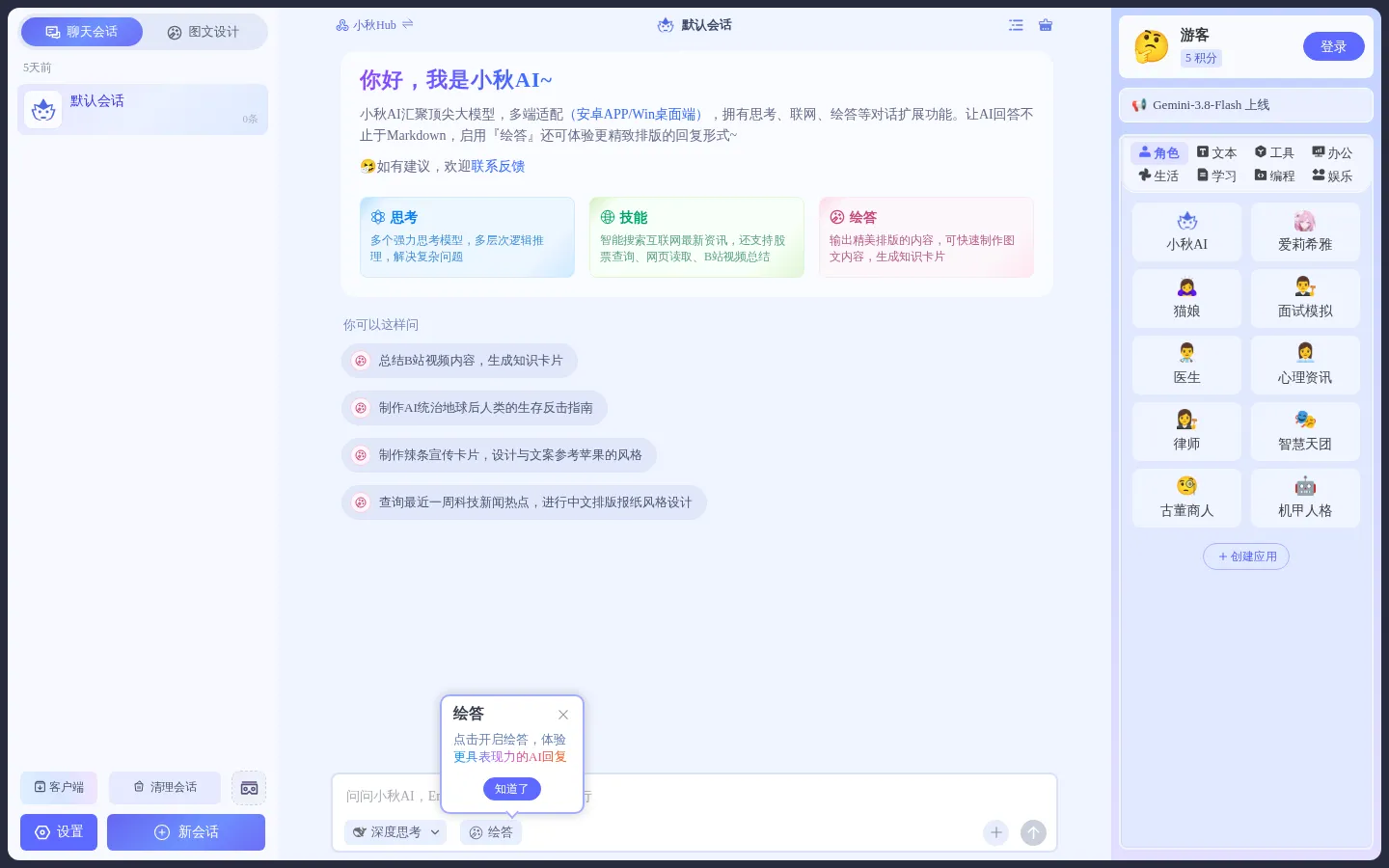Image resolution: width=1389 pixels, height=868 pixels.
Task: Open the 生活 category tab
Action: (x=1158, y=176)
